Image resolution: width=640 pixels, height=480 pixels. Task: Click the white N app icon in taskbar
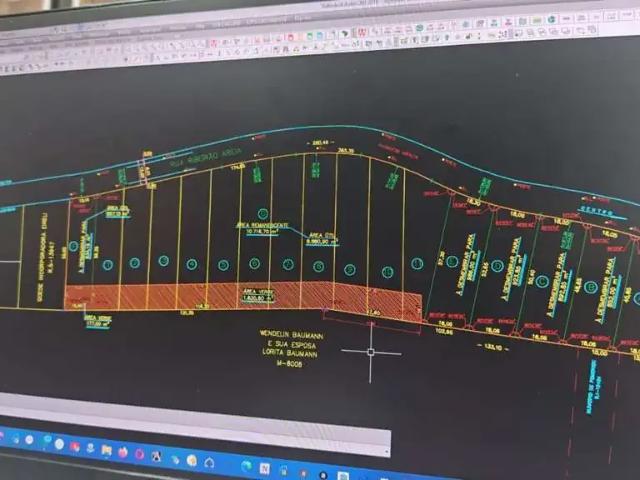coord(264,468)
